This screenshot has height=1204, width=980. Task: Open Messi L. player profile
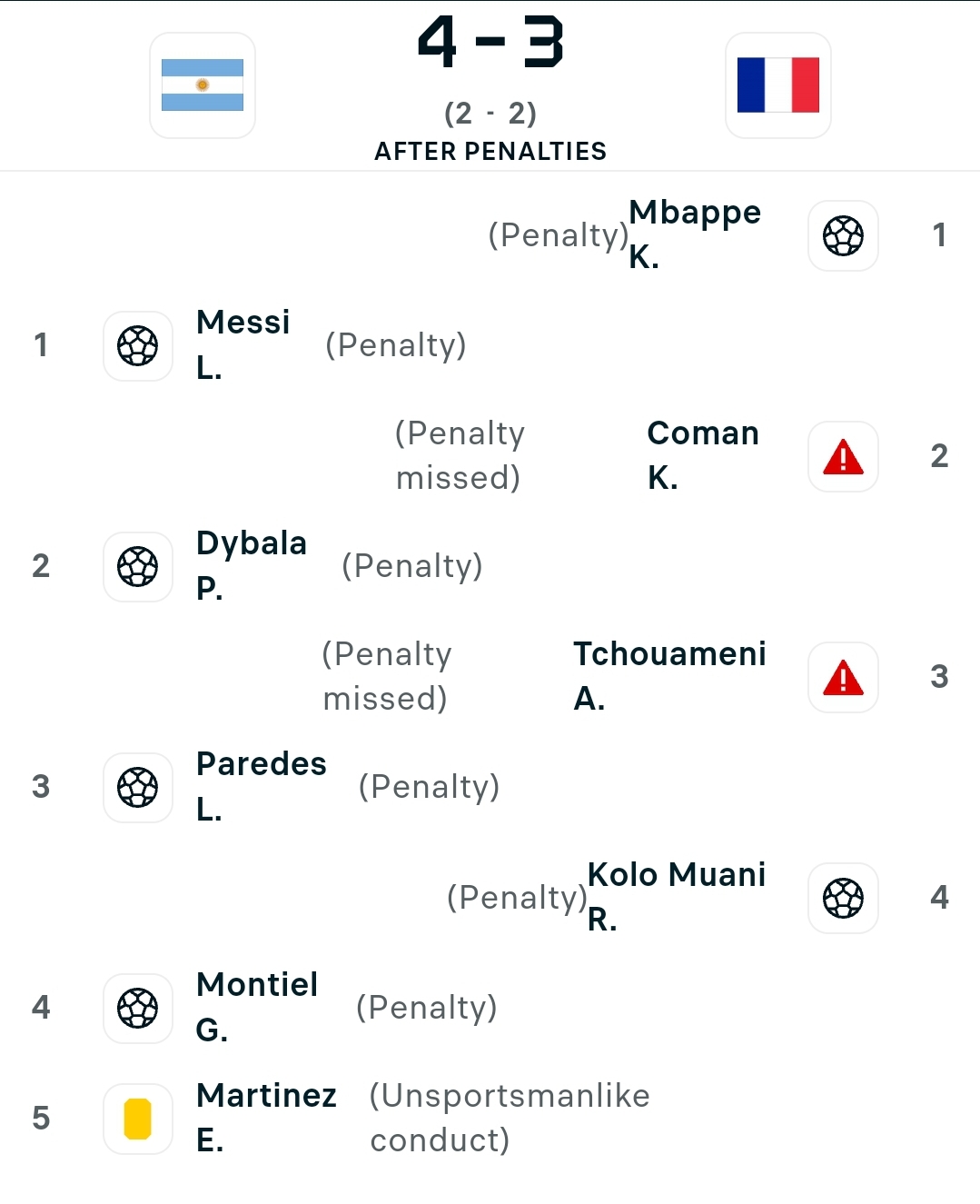click(243, 344)
